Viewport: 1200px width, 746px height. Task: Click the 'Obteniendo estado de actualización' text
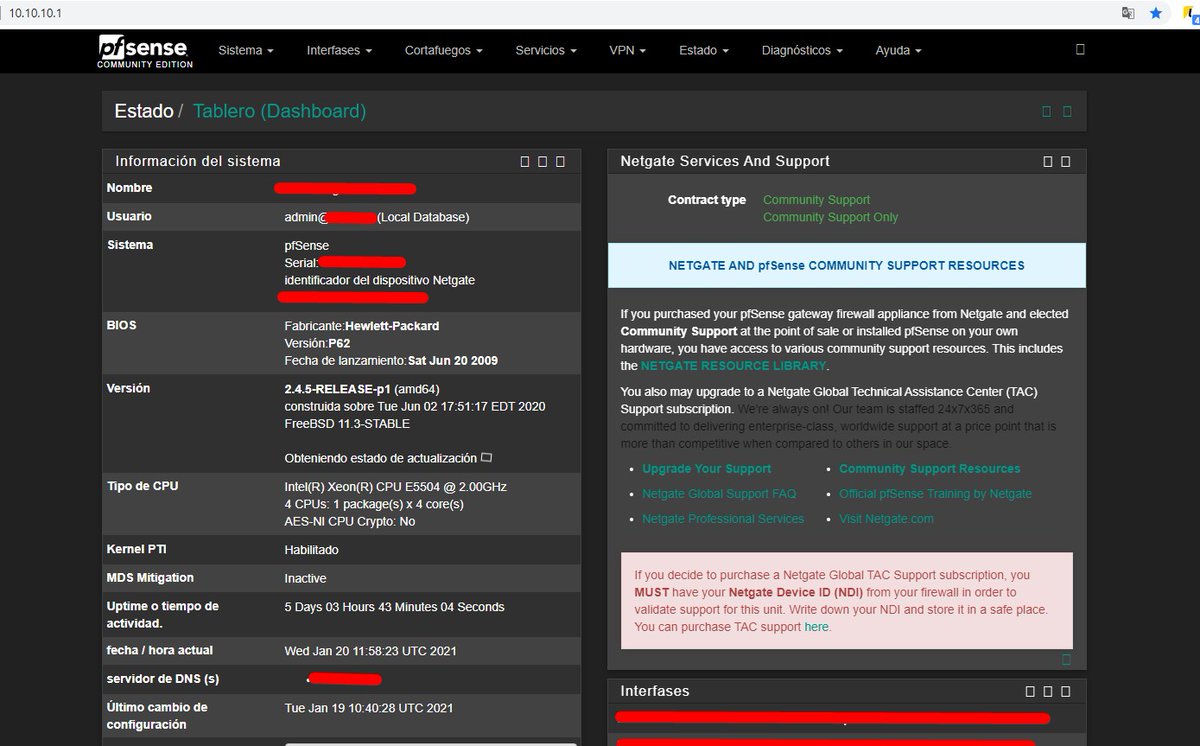[x=381, y=458]
